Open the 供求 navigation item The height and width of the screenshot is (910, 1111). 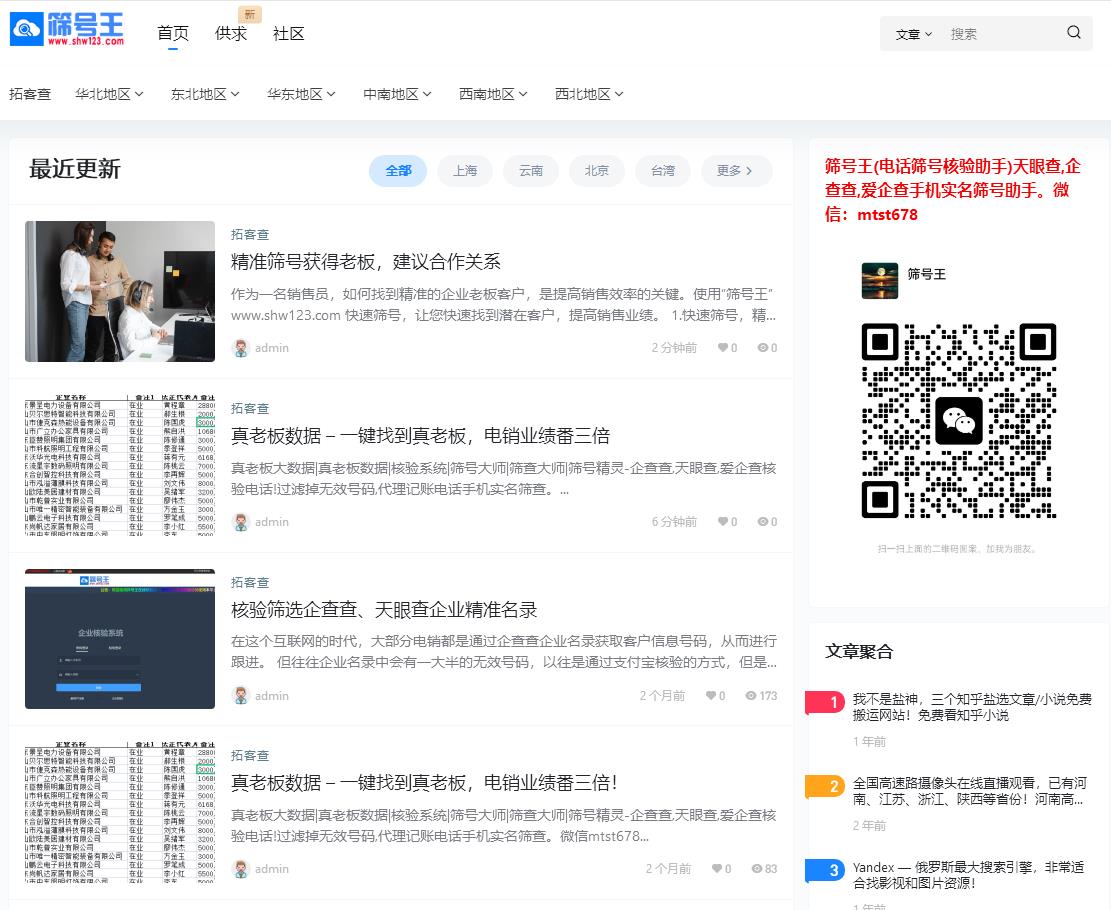[x=231, y=34]
